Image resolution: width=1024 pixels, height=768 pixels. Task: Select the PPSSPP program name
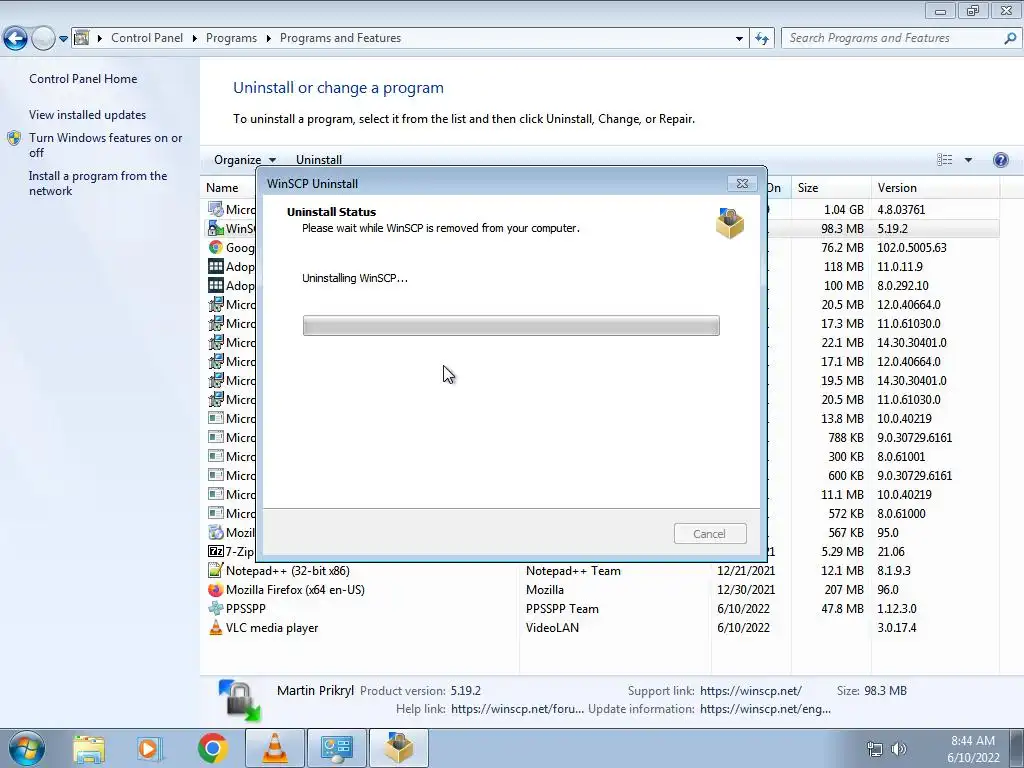[246, 608]
